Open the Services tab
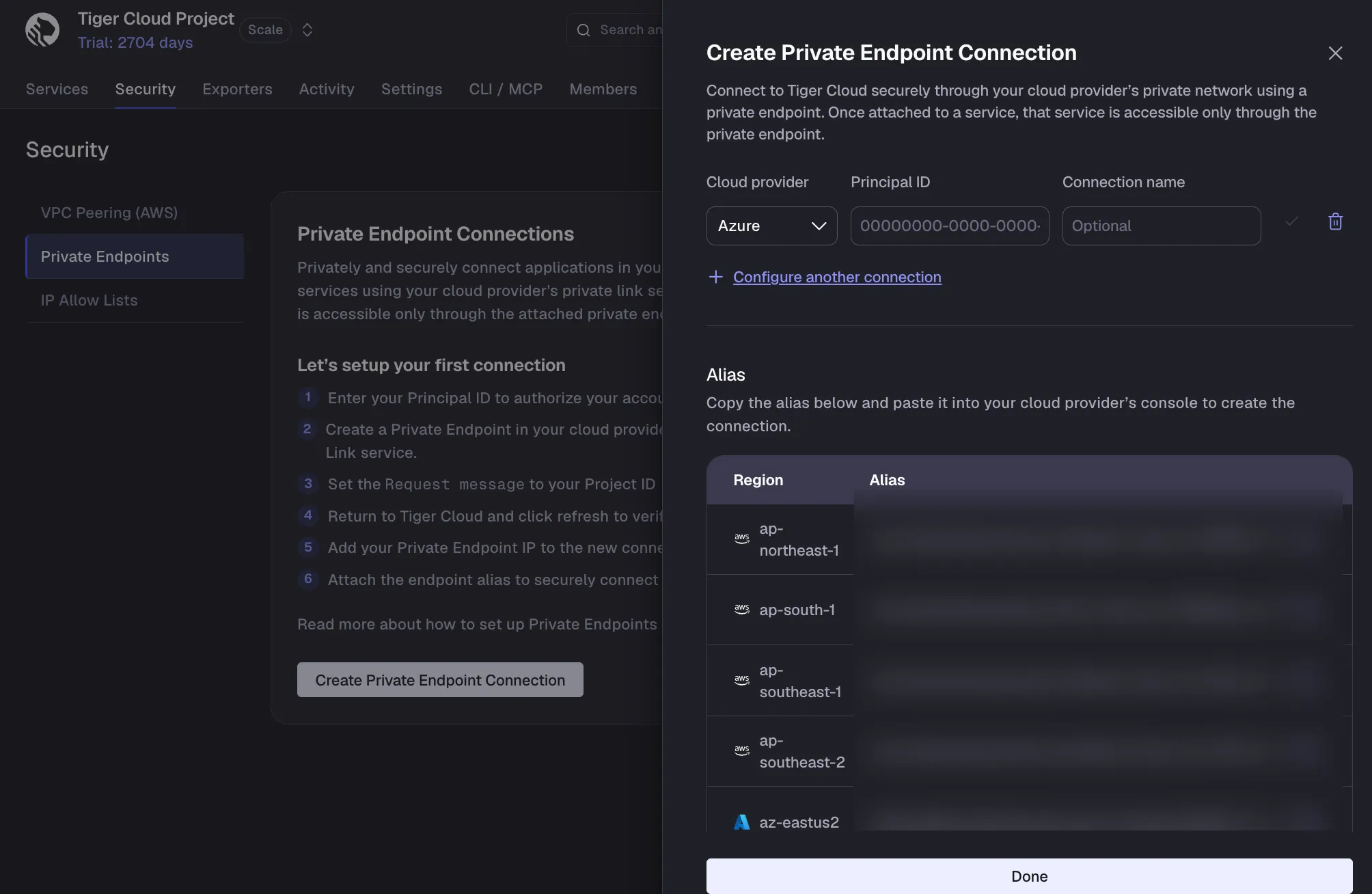 click(x=57, y=90)
